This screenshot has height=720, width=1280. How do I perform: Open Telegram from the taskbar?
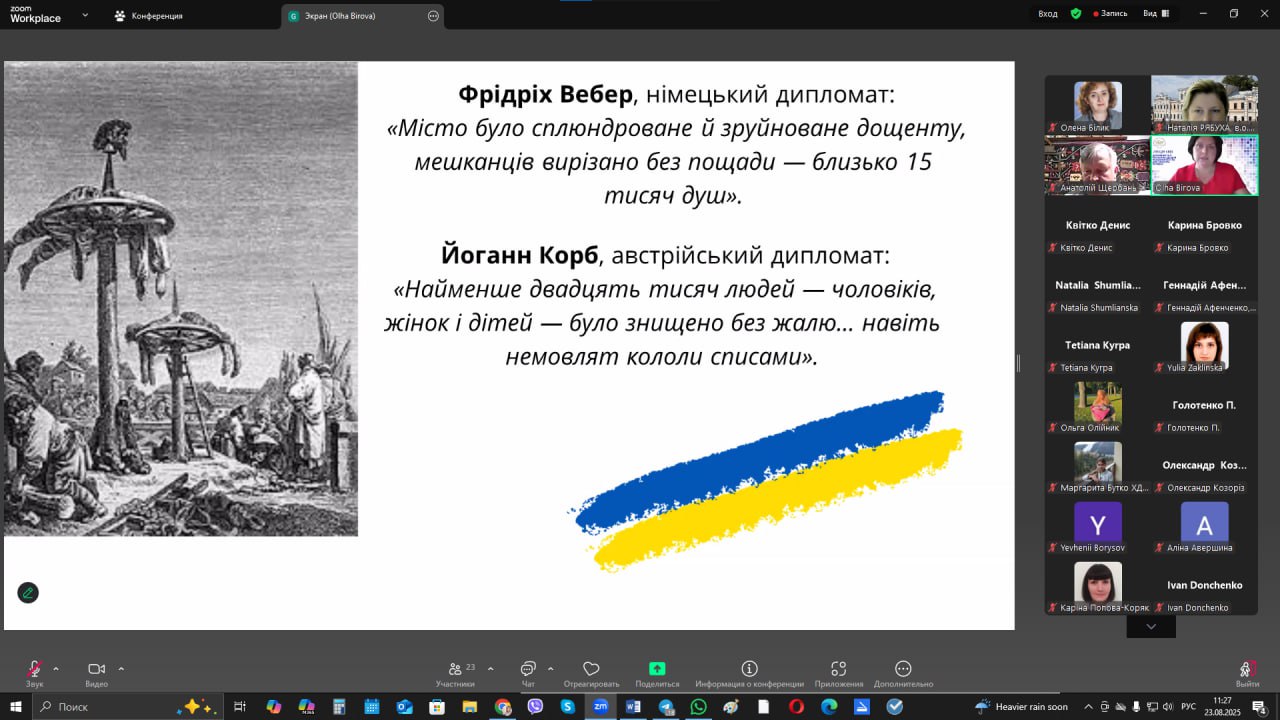click(x=666, y=706)
